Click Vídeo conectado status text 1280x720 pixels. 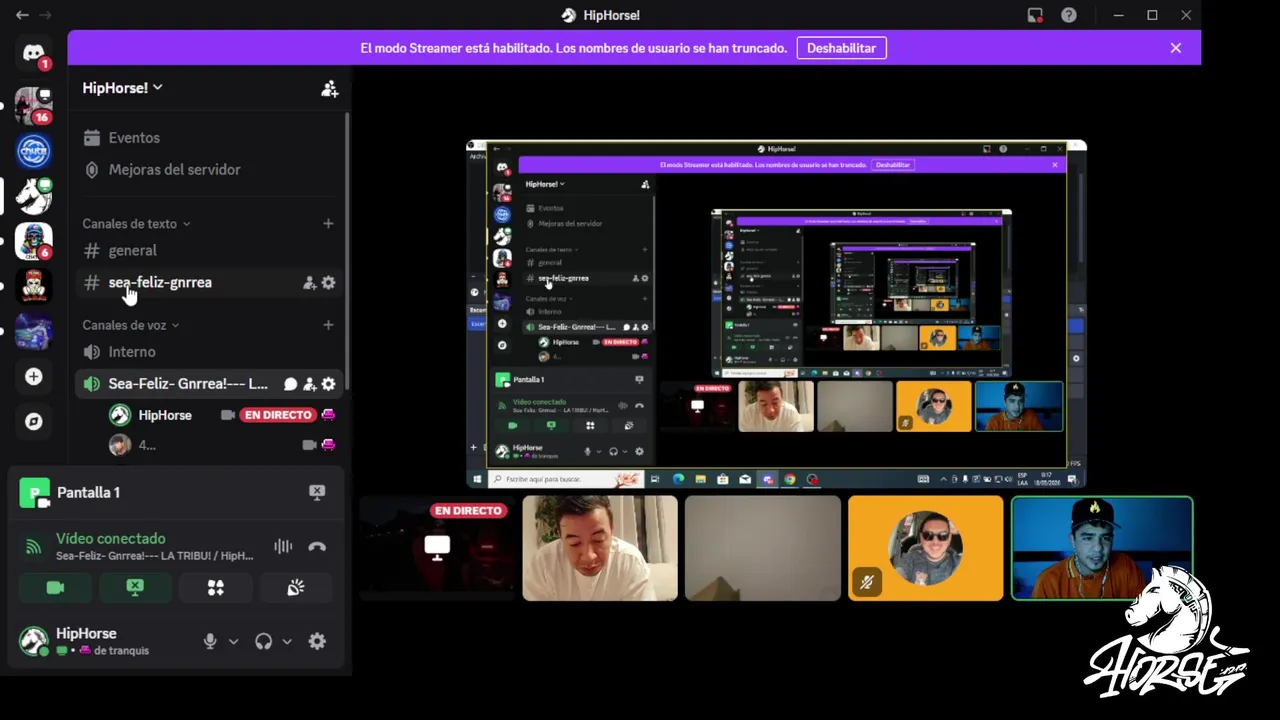coord(111,539)
